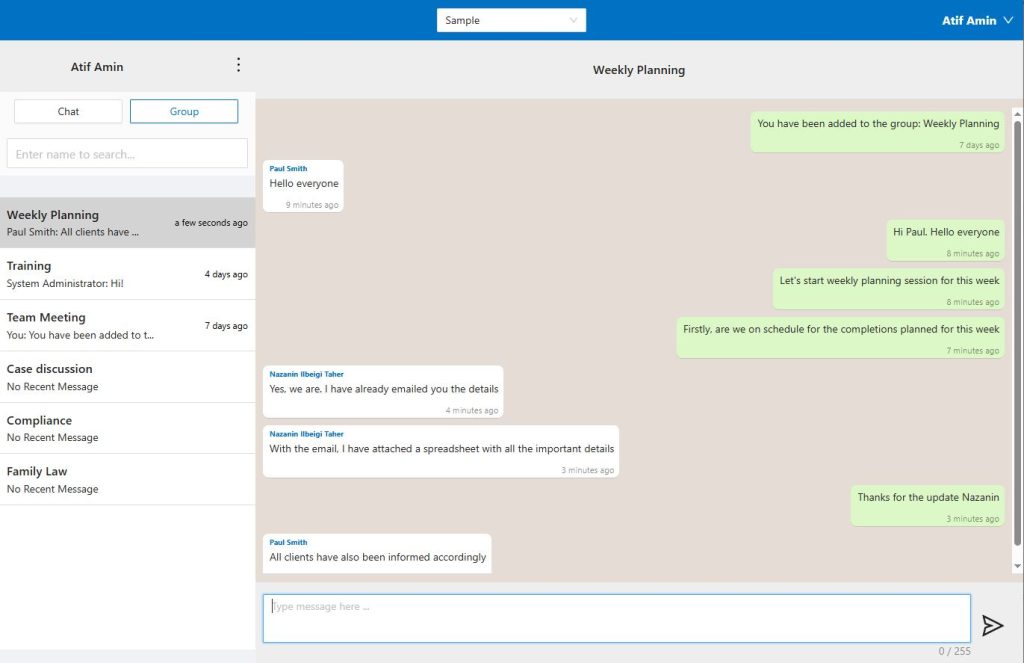Image resolution: width=1024 pixels, height=663 pixels.
Task: Click Nazanin Ilbeigi Taher's name on spreadsheet message
Action: pyautogui.click(x=306, y=434)
